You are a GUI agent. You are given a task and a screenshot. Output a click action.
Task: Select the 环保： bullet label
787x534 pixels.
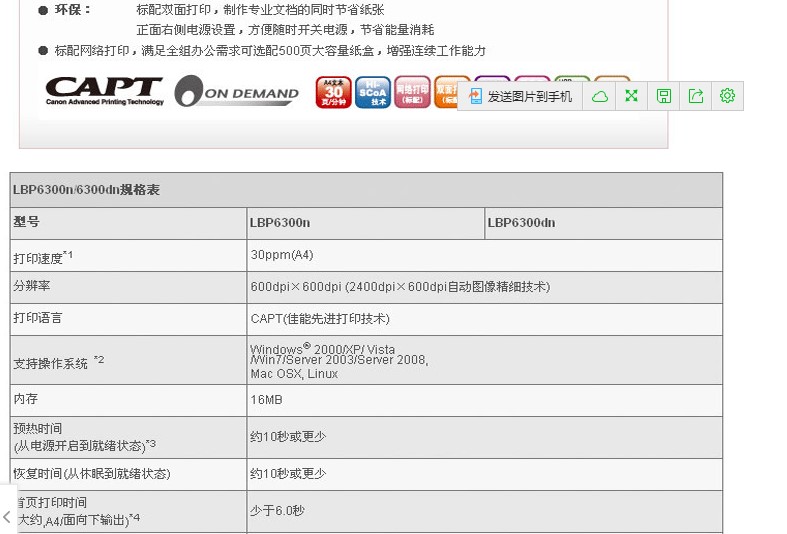click(72, 10)
